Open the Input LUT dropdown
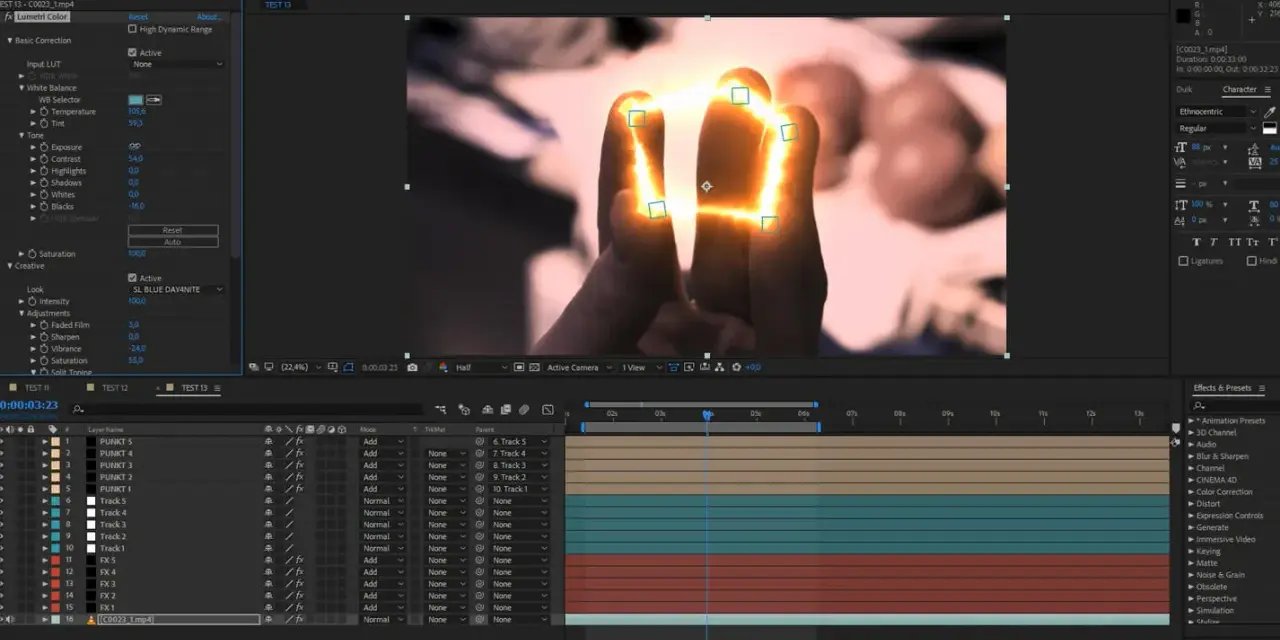The image size is (1280, 640). 177,64
